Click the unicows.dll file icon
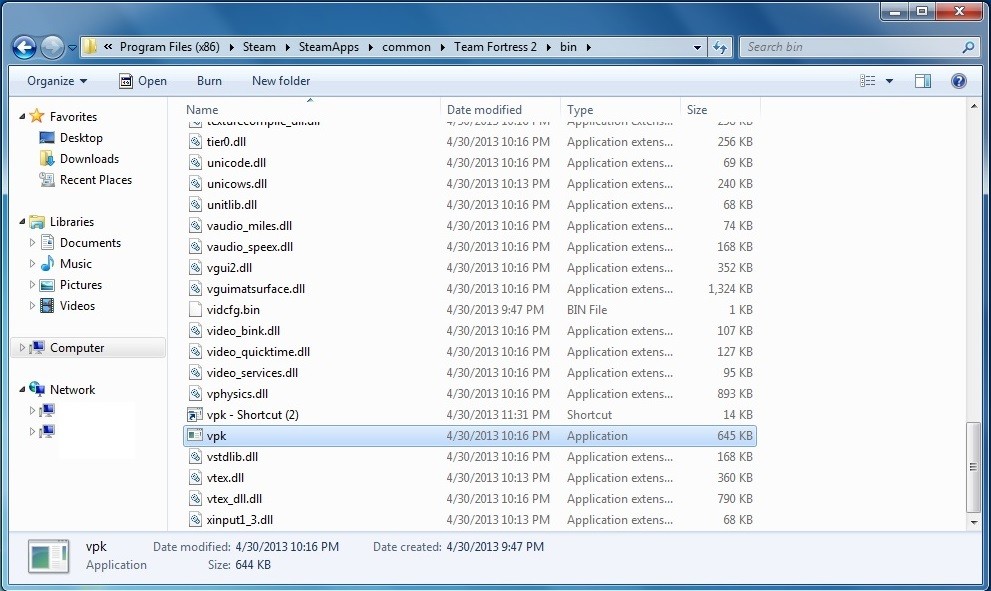The width and height of the screenshot is (991, 591). [195, 184]
